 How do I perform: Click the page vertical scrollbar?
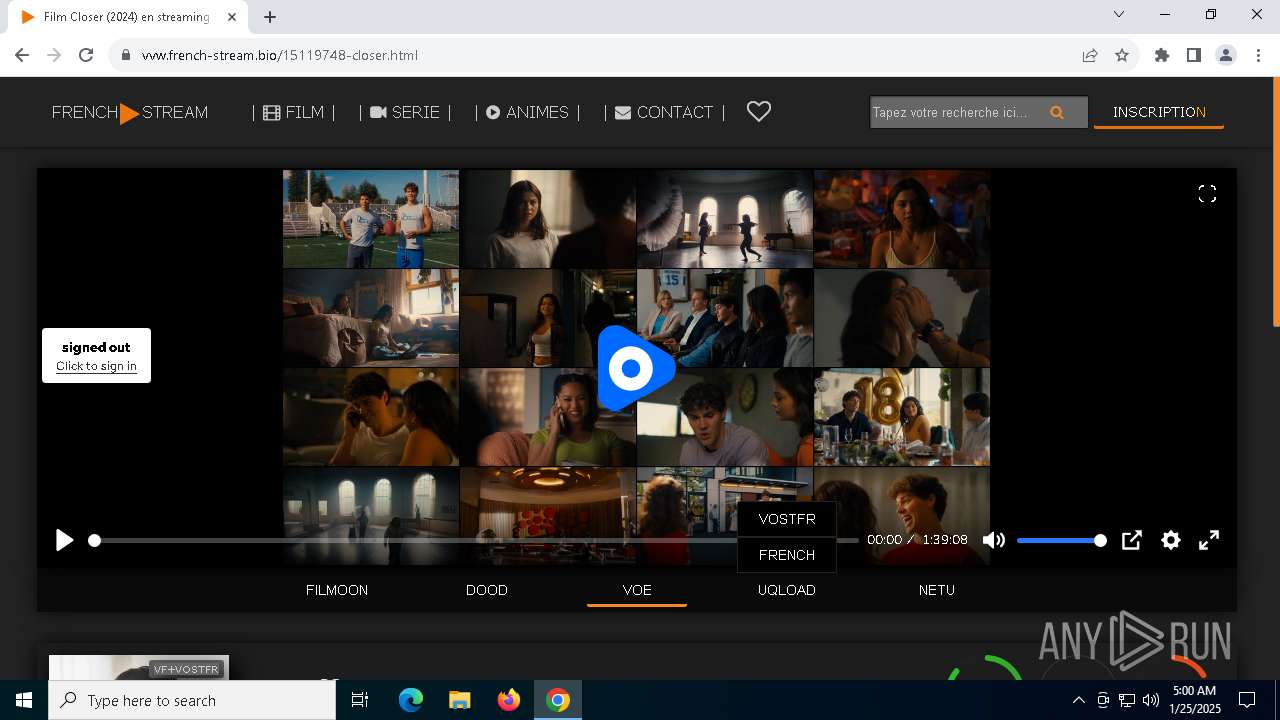1275,202
